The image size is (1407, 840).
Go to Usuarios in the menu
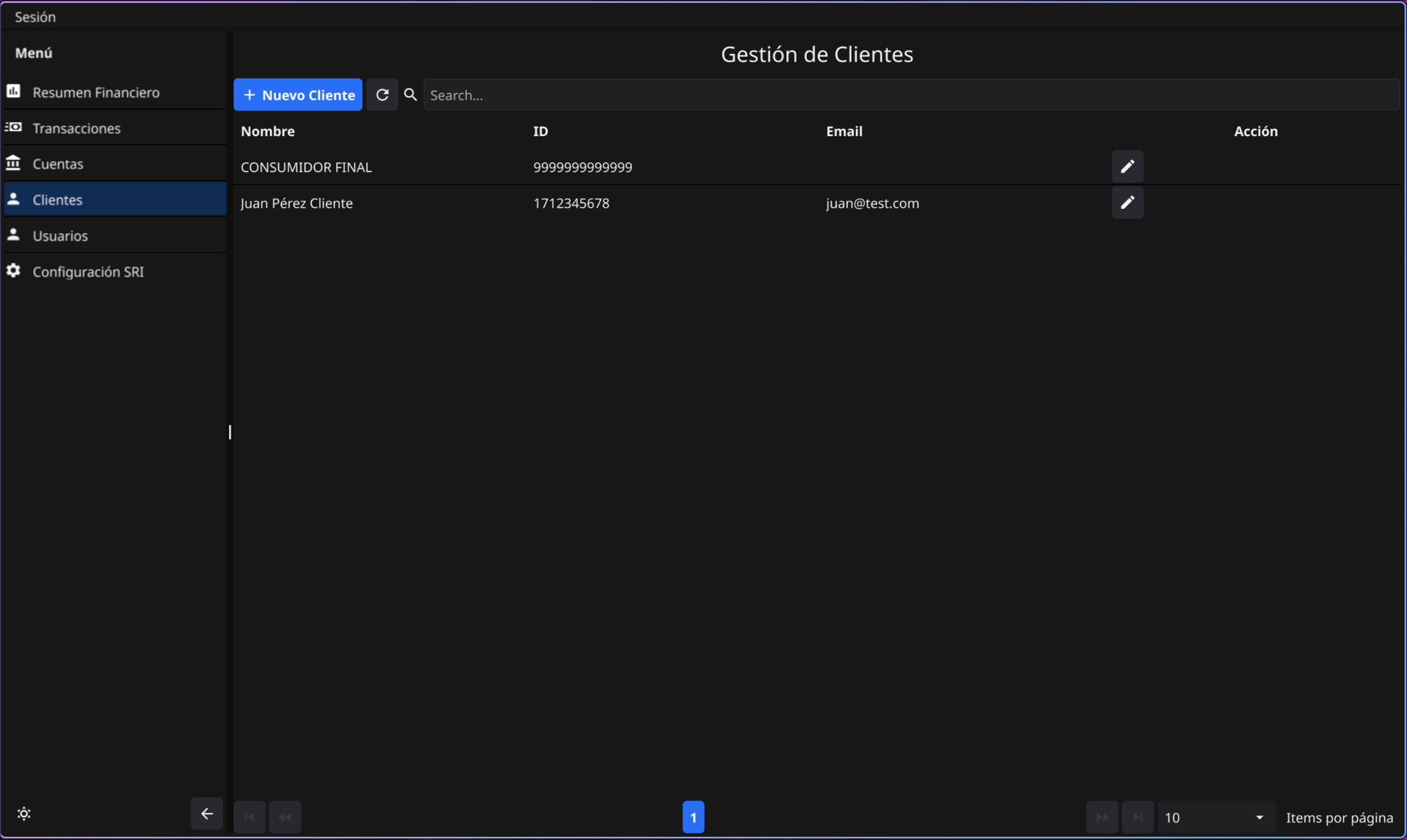[60, 236]
